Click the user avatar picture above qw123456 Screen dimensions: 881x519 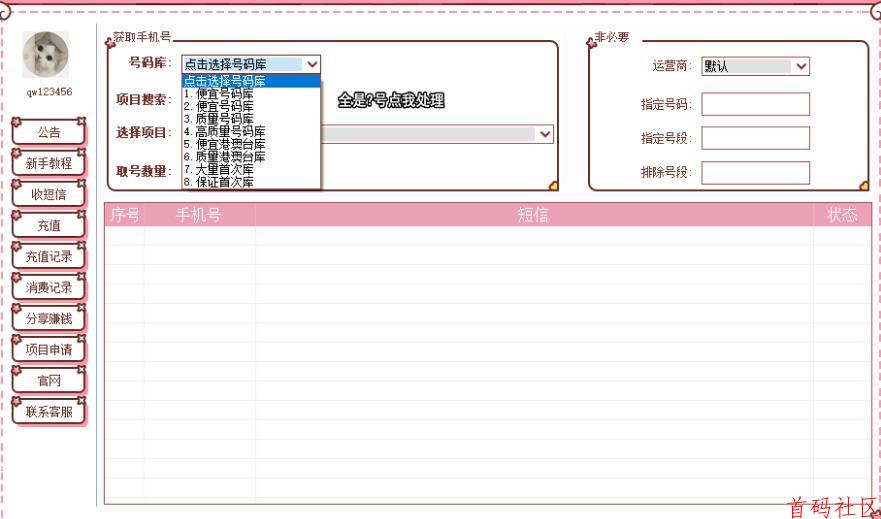[x=46, y=54]
